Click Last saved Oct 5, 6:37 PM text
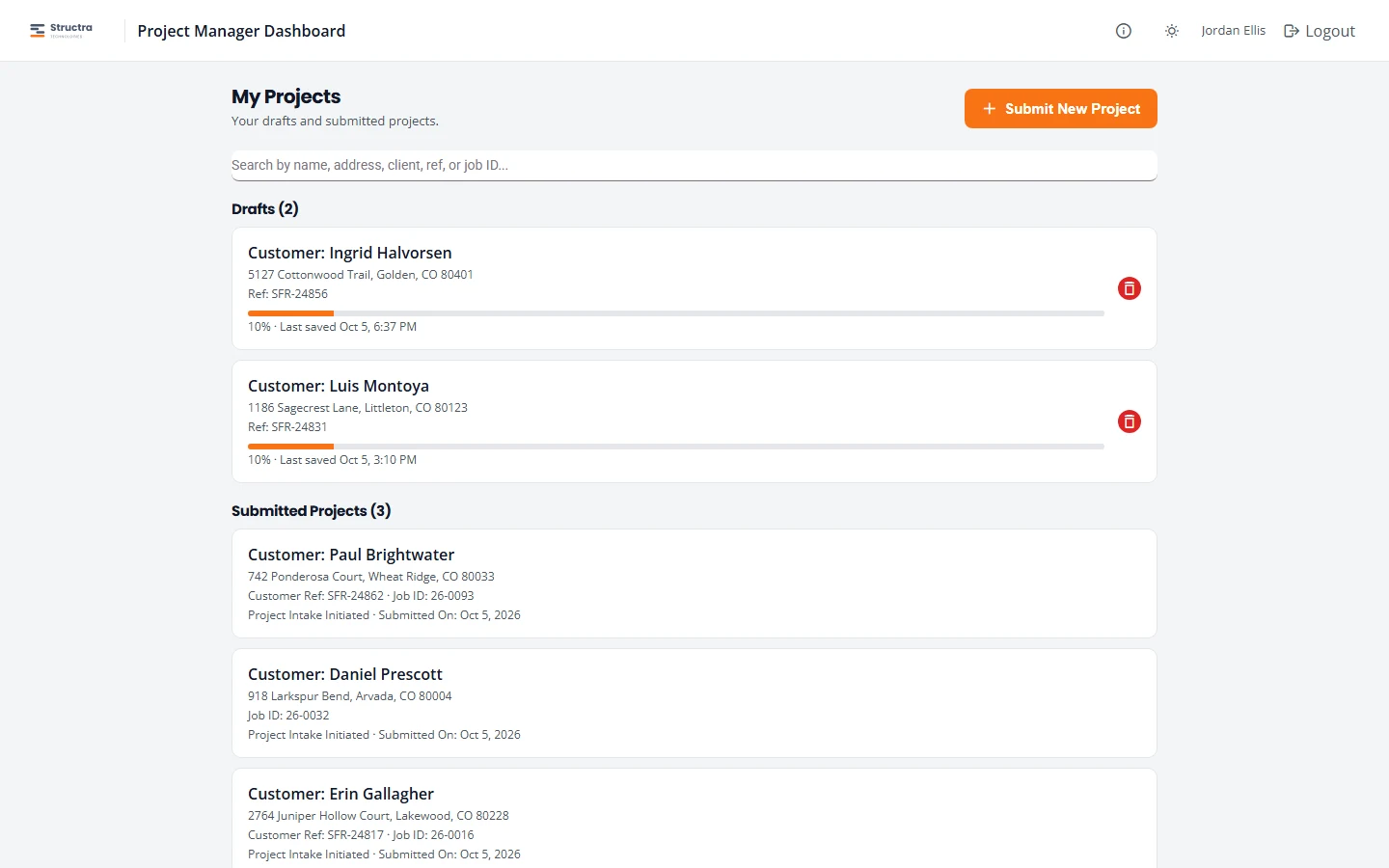The image size is (1389, 868). [x=348, y=327]
